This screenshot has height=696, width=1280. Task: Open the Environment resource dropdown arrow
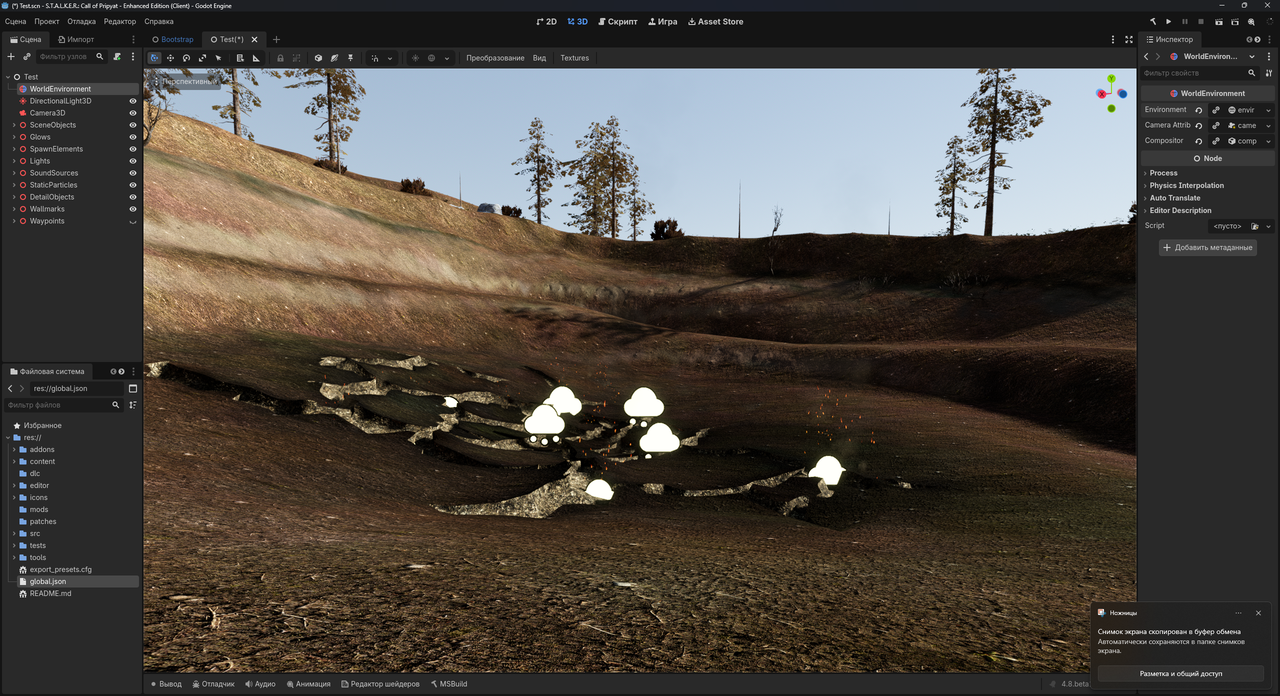[x=1269, y=110]
